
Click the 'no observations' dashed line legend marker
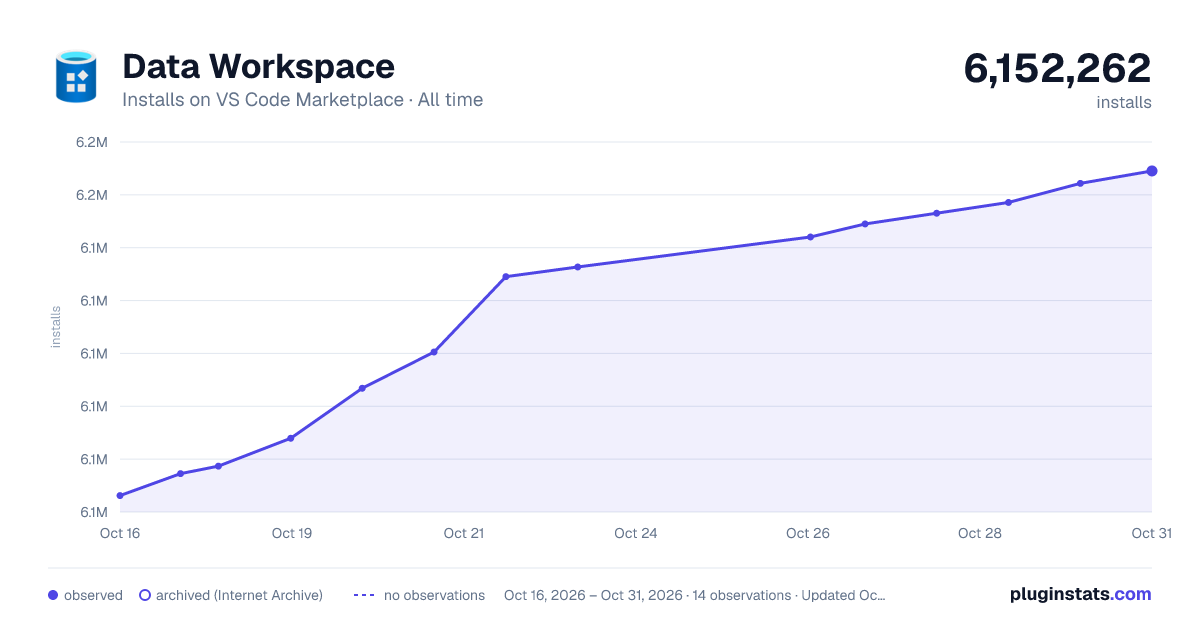[x=364, y=595]
